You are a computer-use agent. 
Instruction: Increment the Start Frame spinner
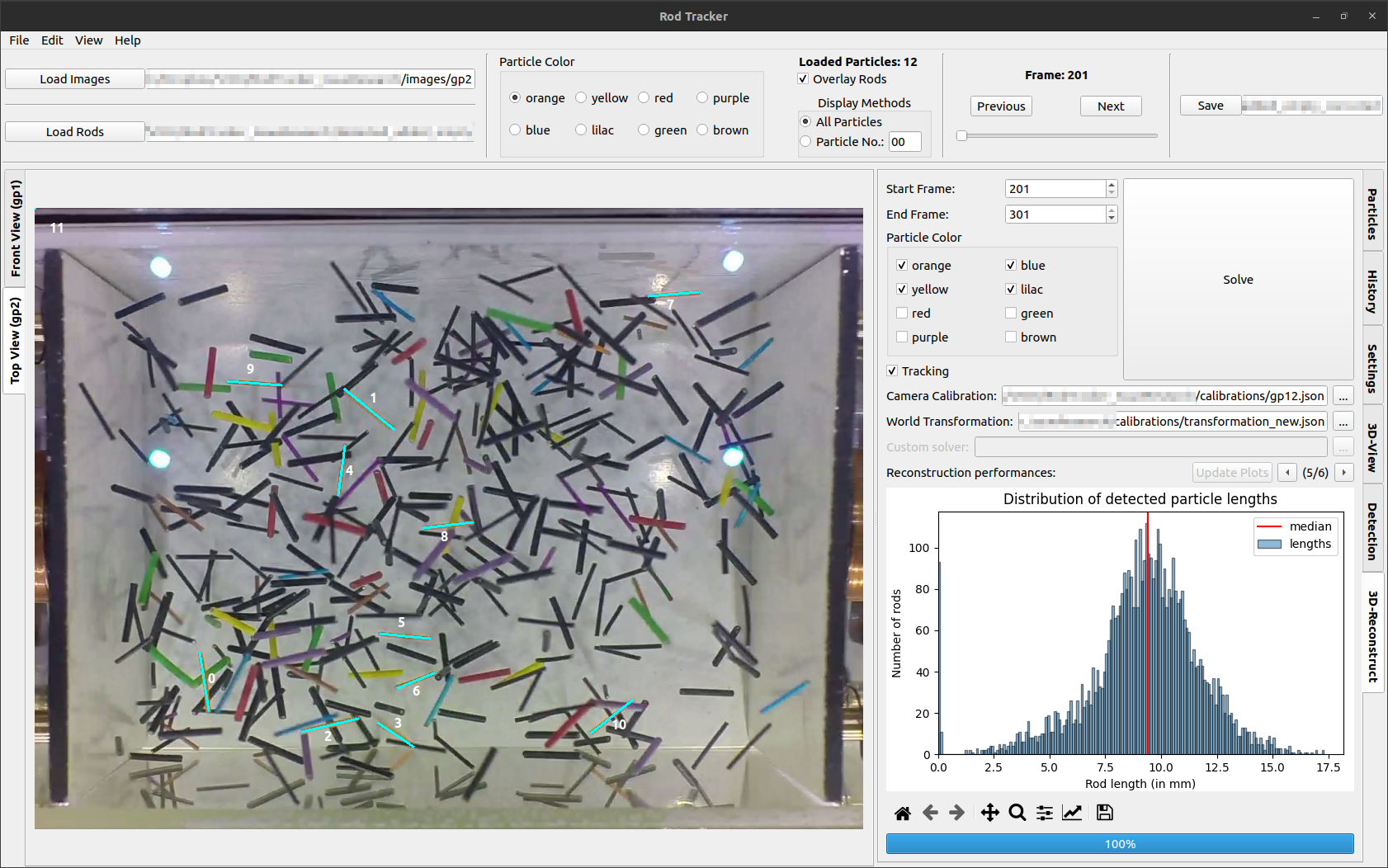point(1112,185)
